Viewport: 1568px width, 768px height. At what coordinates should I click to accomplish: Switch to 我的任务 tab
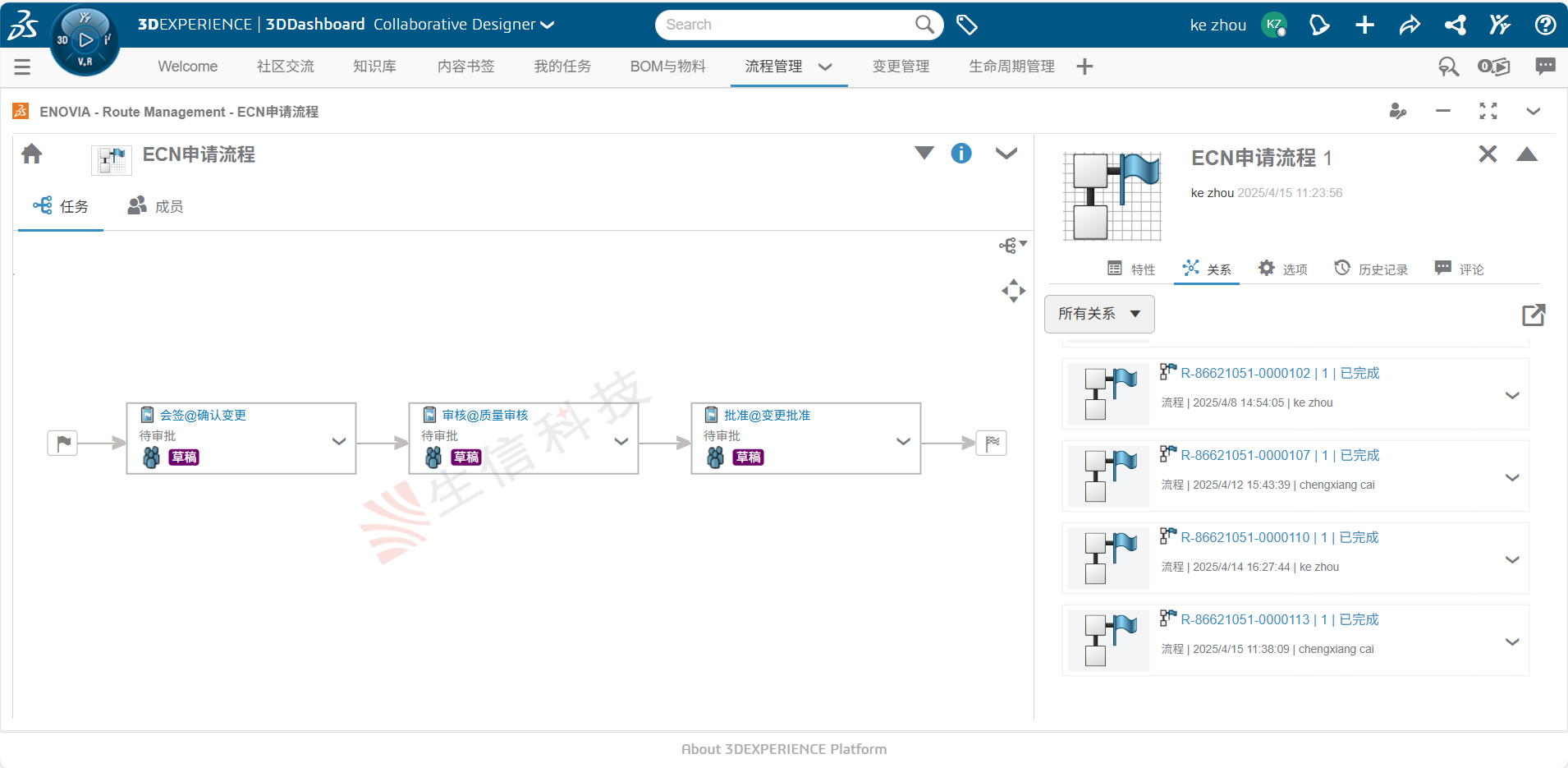point(562,67)
